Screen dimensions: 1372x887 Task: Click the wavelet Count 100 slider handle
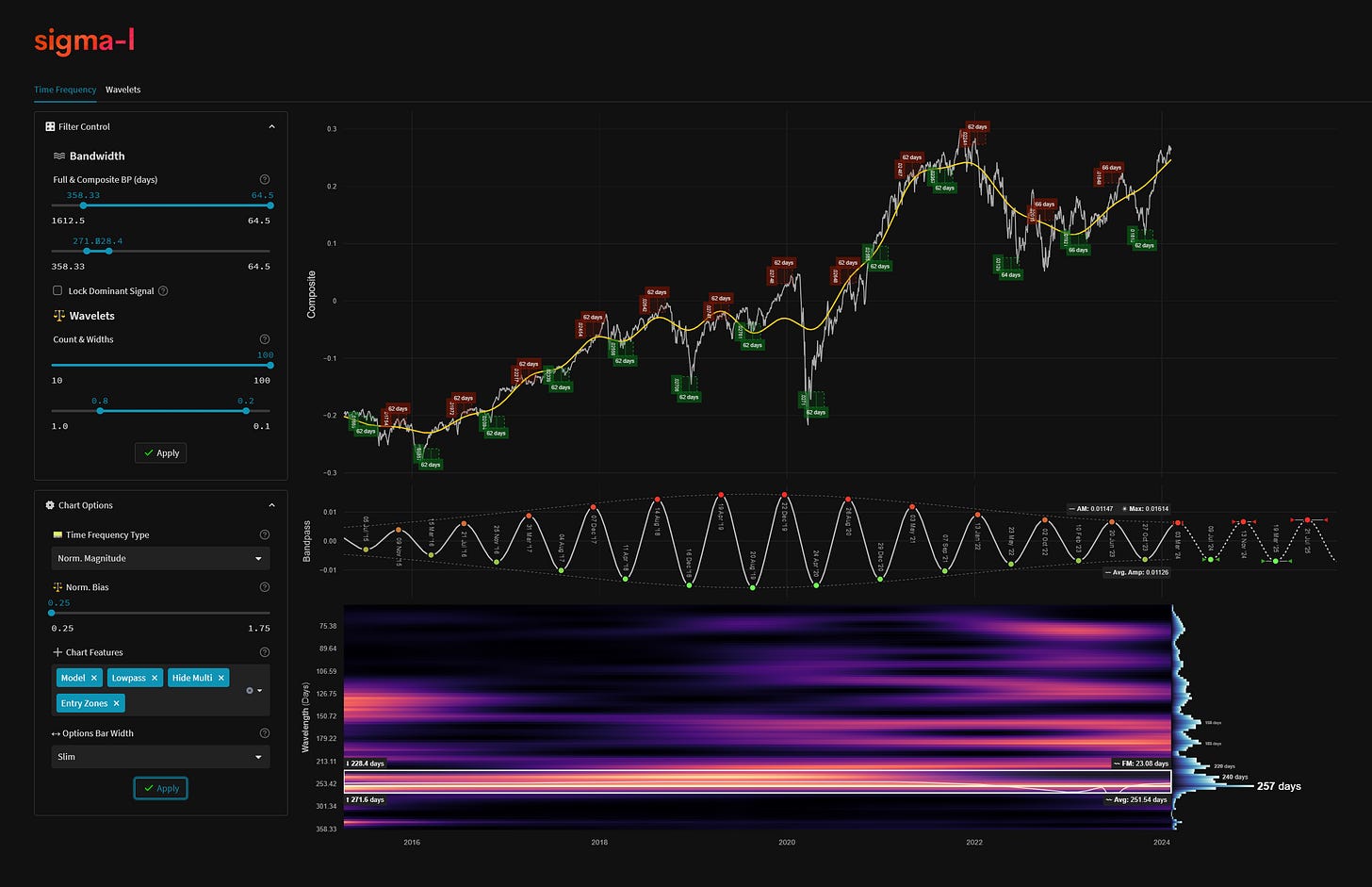[269, 365]
